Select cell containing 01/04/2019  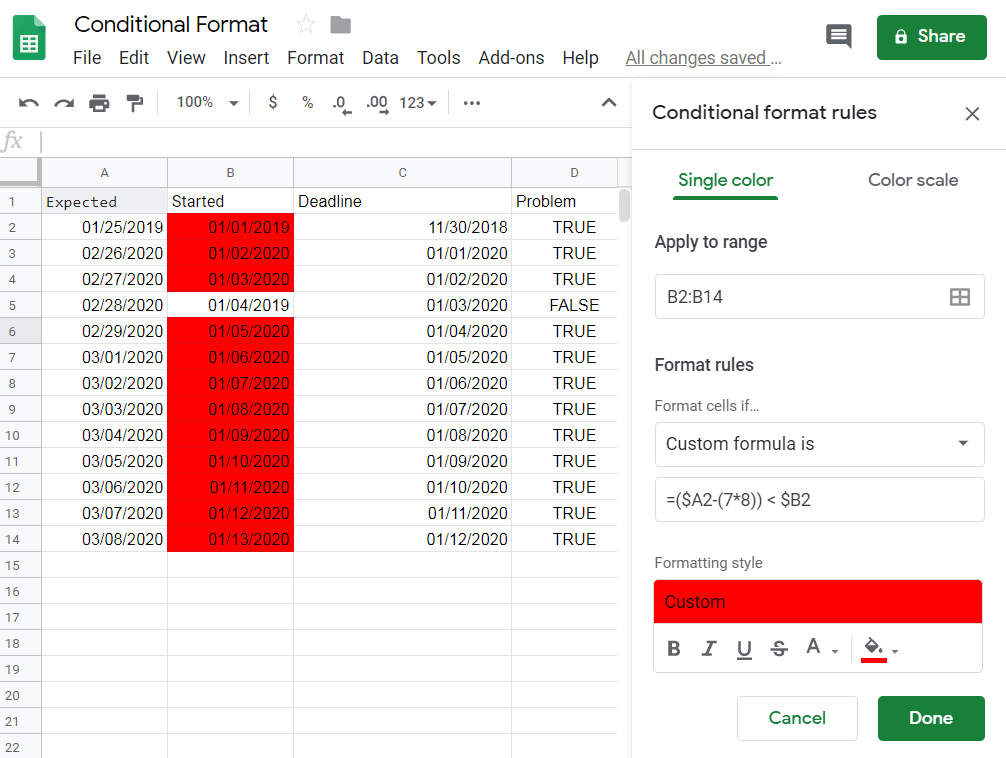[230, 306]
